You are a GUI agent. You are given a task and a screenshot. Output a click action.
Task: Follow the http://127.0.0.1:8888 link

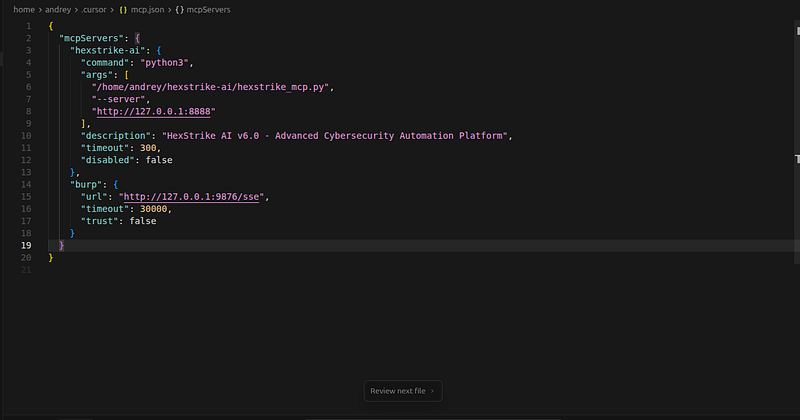pyautogui.click(x=154, y=111)
